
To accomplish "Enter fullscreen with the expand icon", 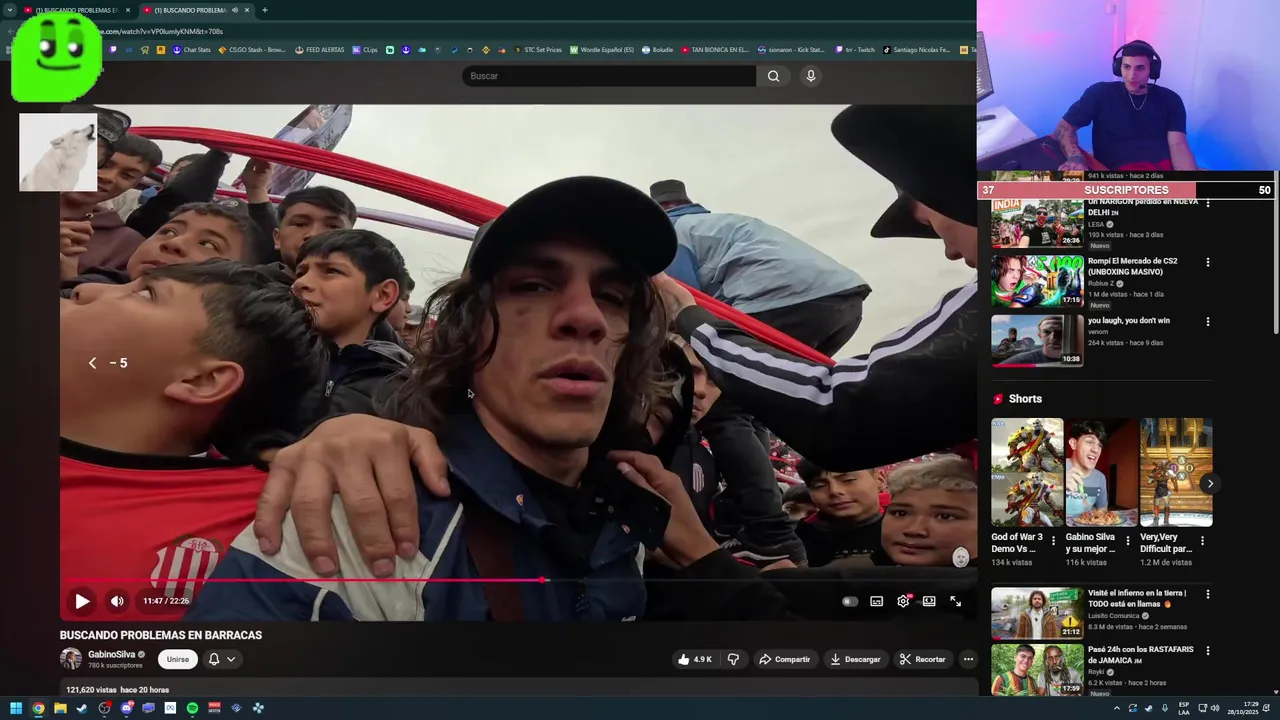I will click(955, 601).
